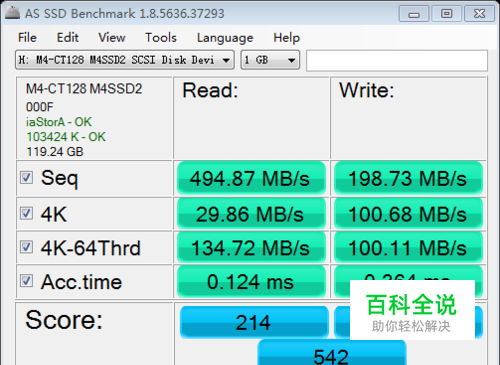Image resolution: width=500 pixels, height=365 pixels.
Task: Toggle the Seq test checkbox
Action: pos(26,178)
